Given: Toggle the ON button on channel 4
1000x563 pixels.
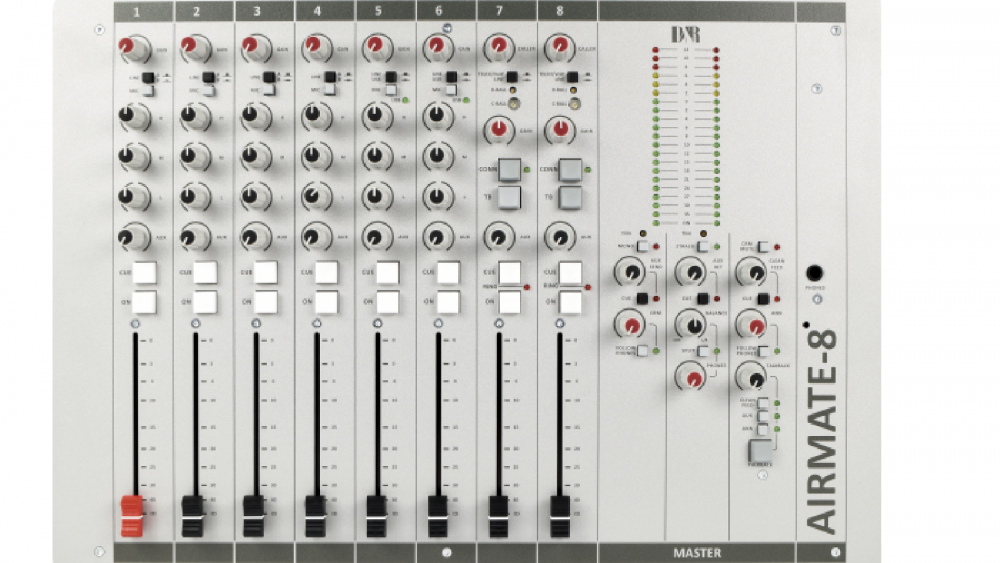Looking at the screenshot, I should tap(326, 302).
